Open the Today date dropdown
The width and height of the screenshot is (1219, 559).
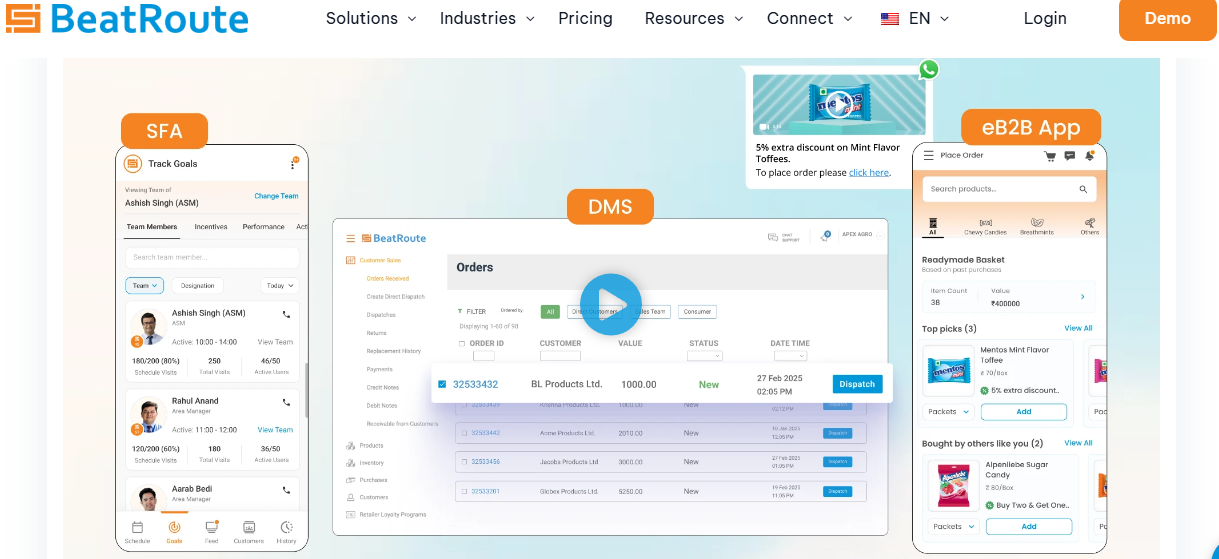point(279,285)
